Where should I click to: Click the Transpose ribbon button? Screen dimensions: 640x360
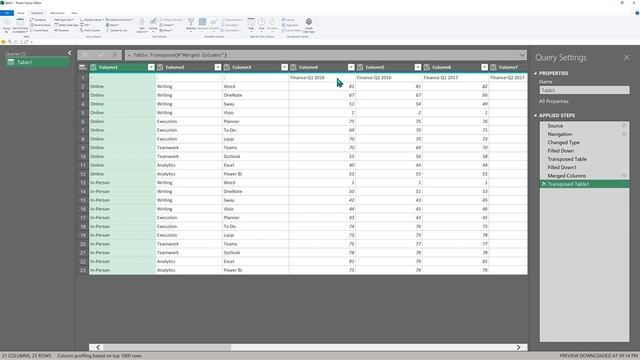click(x=38, y=20)
